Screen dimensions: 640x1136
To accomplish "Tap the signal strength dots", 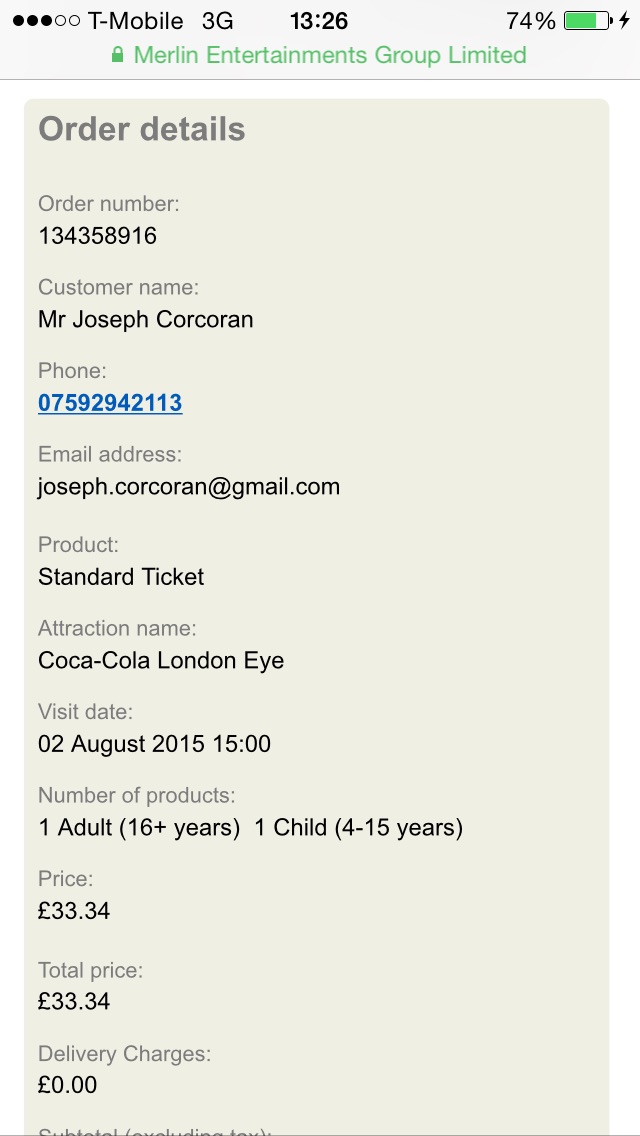I will click(x=46, y=21).
